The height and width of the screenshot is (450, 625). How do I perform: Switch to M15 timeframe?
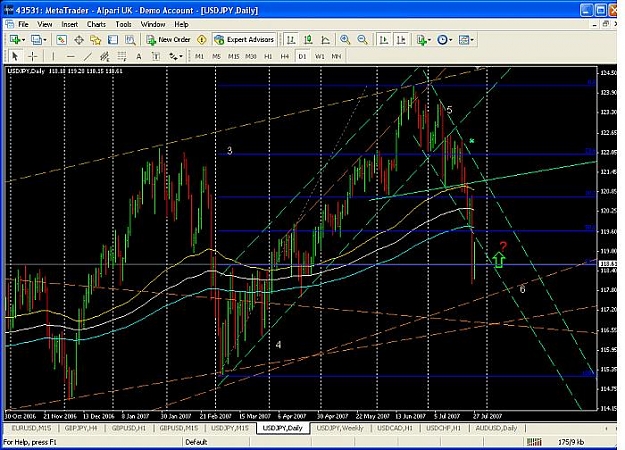click(x=234, y=57)
